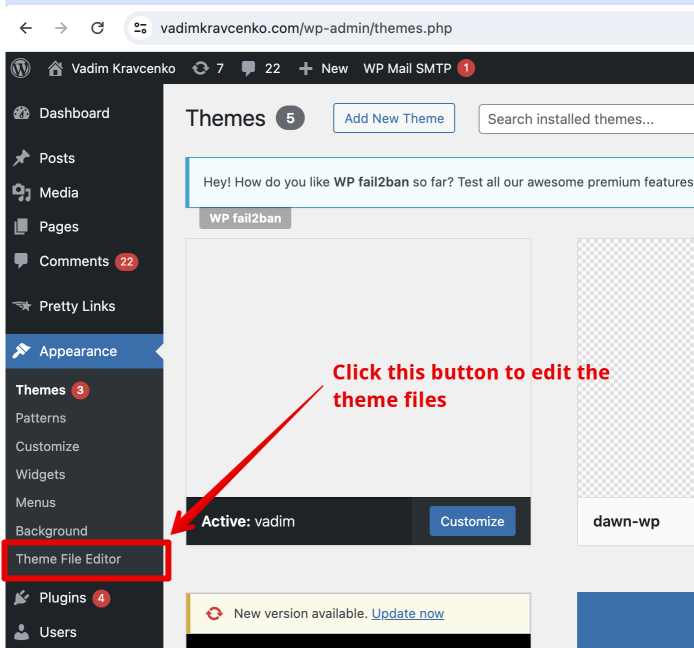Image resolution: width=694 pixels, height=648 pixels.
Task: Open the Users menu item
Action: 58,632
